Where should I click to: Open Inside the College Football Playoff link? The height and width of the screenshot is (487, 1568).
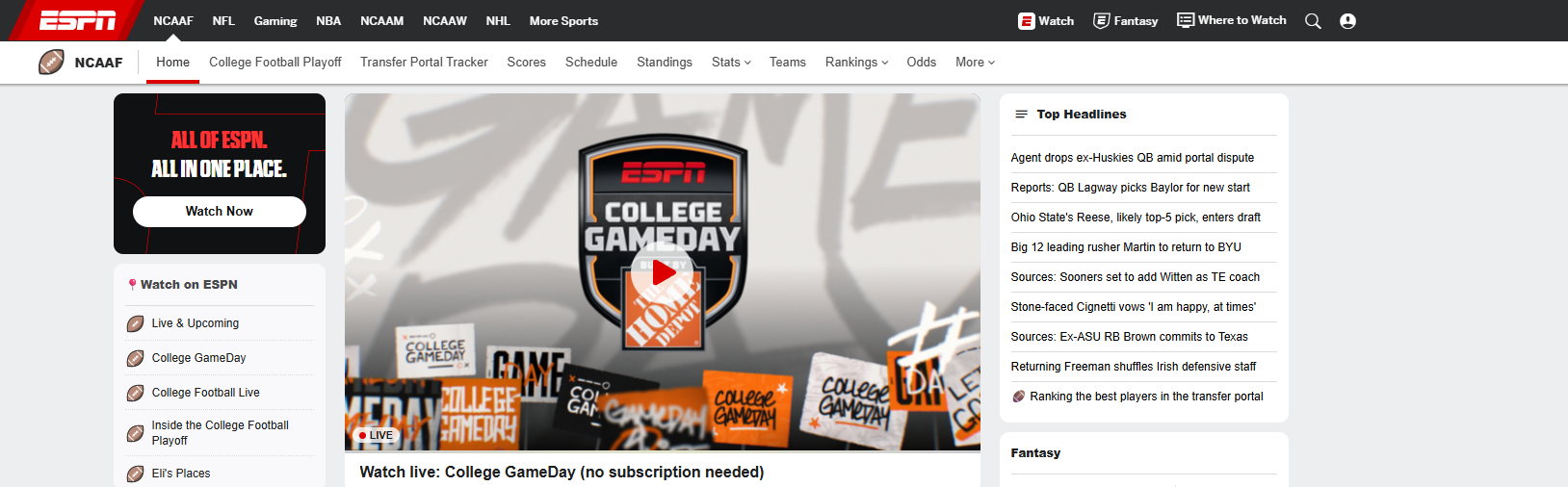(x=221, y=433)
